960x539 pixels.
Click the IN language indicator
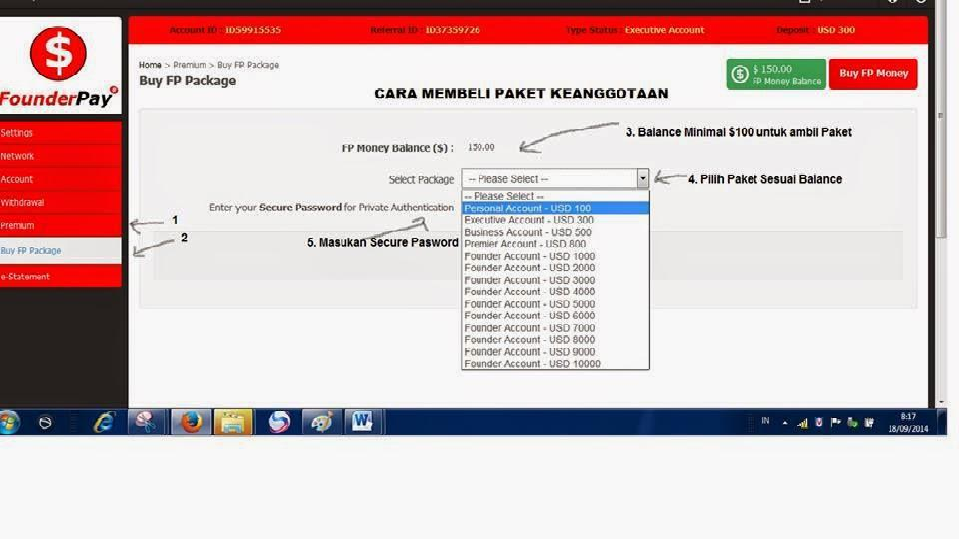point(765,421)
